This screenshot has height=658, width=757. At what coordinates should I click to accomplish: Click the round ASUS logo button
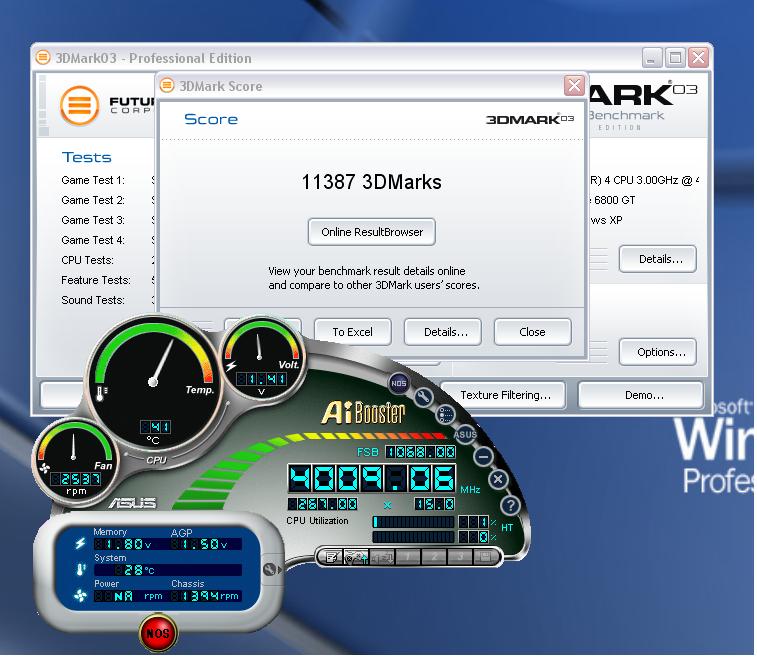pyautogui.click(x=465, y=434)
